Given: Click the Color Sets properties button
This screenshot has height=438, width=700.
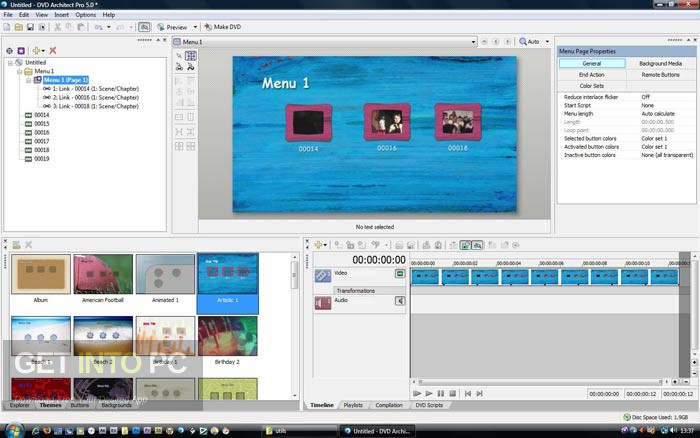Looking at the screenshot, I should pos(592,86).
